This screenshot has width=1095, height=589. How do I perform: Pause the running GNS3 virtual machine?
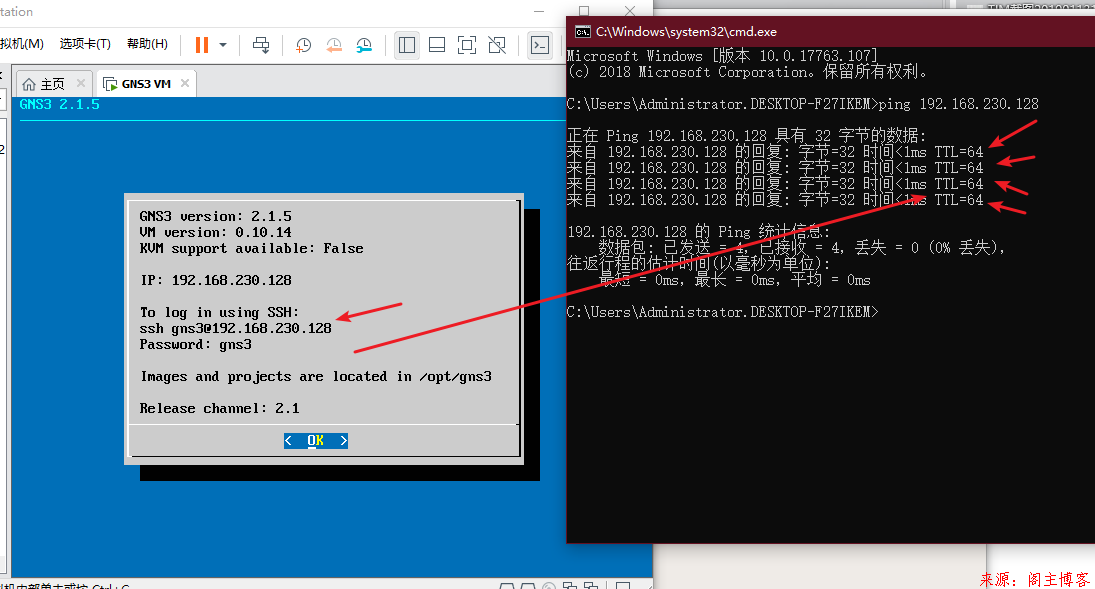click(x=202, y=45)
